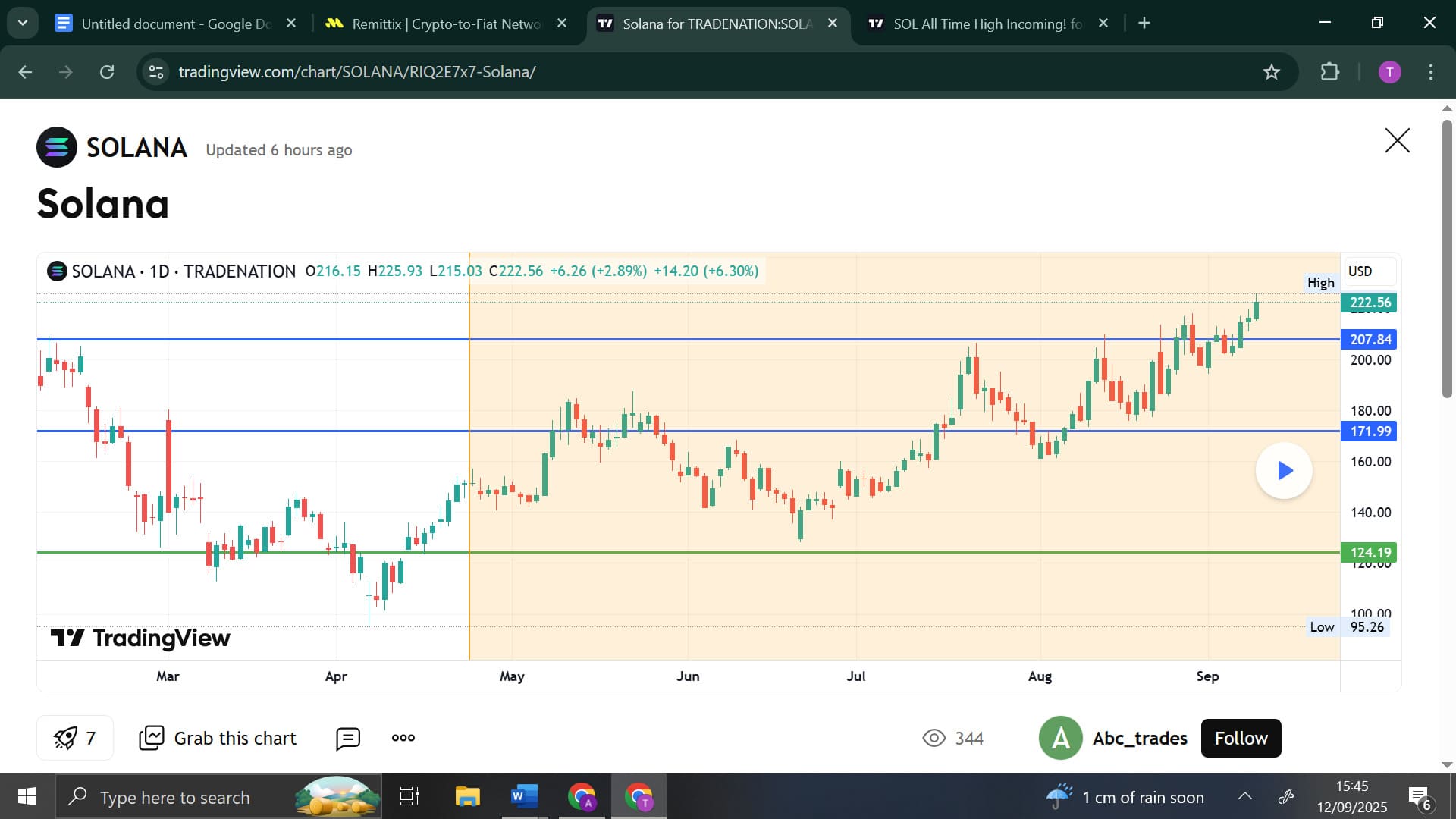
Task: Click the TradingView logo on chart
Action: (140, 639)
